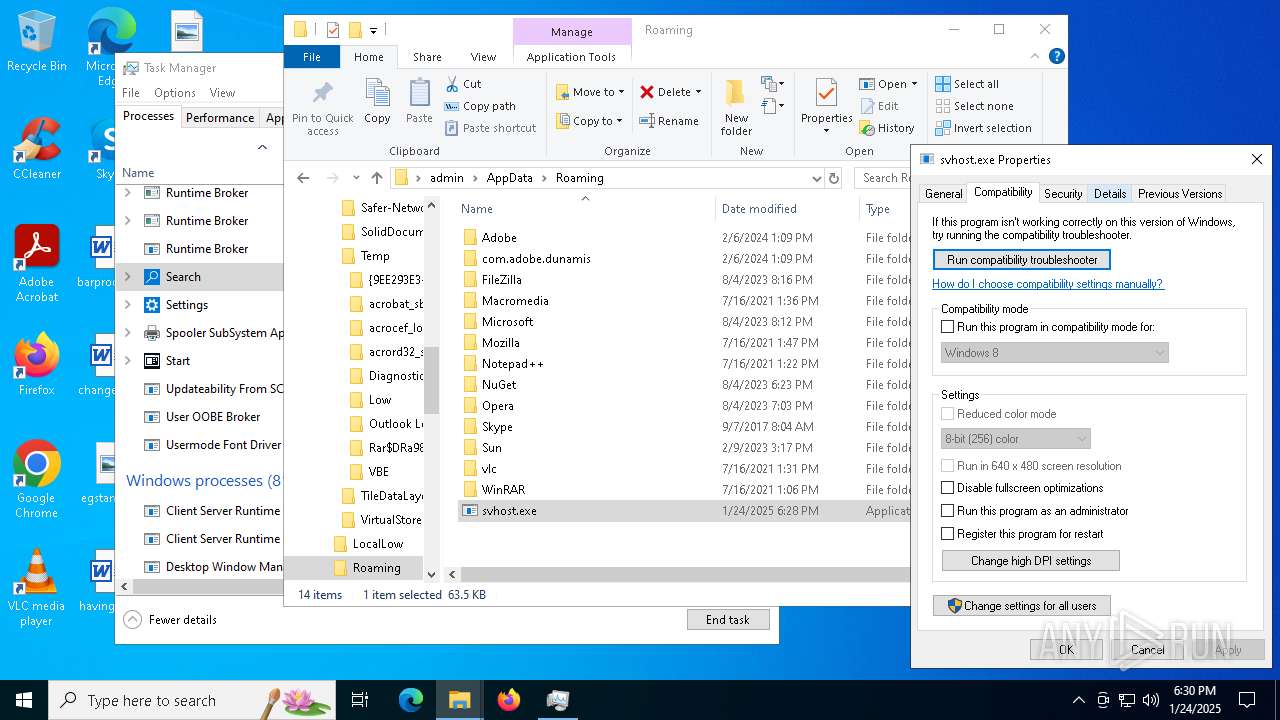Open the Windows Start menu

(24, 700)
